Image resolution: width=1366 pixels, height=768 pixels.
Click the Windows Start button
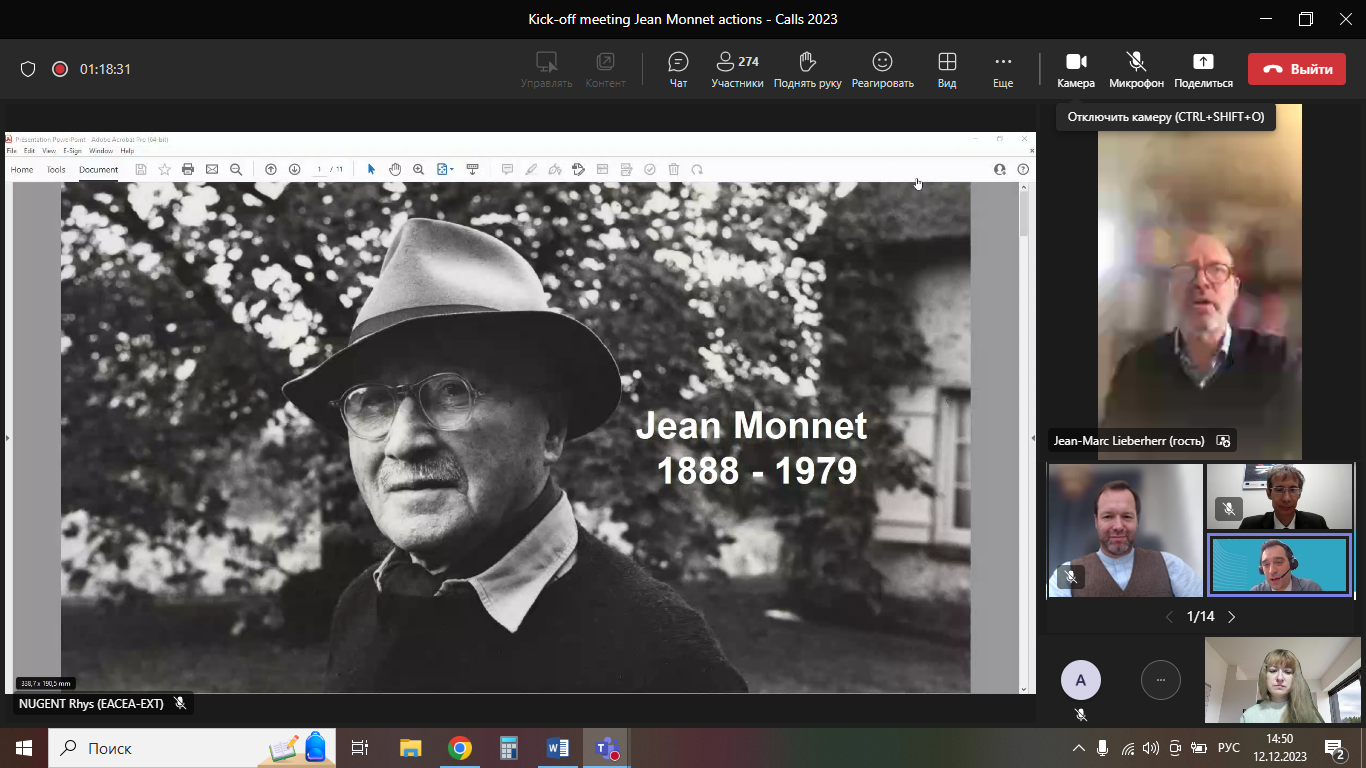(x=23, y=748)
